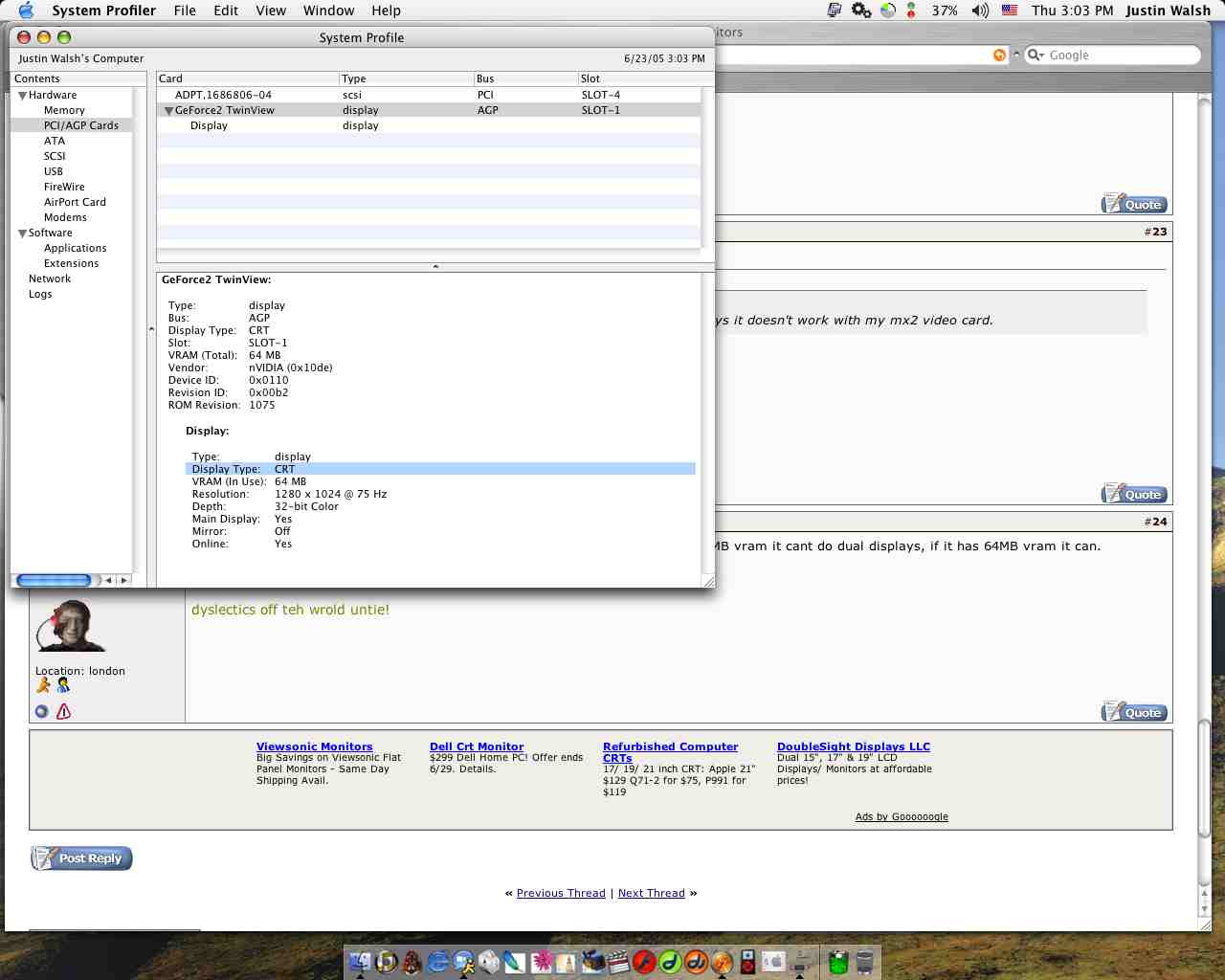Click the red-green traffic light menu icon
1225x980 pixels.
pyautogui.click(x=911, y=11)
